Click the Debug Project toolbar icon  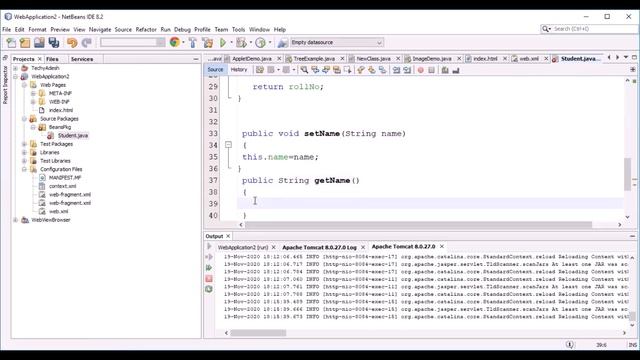click(241, 42)
